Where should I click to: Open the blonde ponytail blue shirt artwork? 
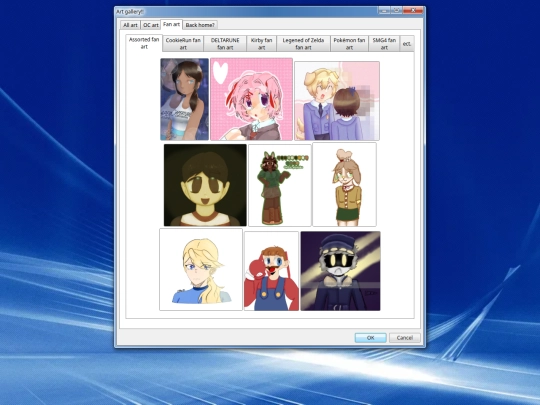point(201,269)
